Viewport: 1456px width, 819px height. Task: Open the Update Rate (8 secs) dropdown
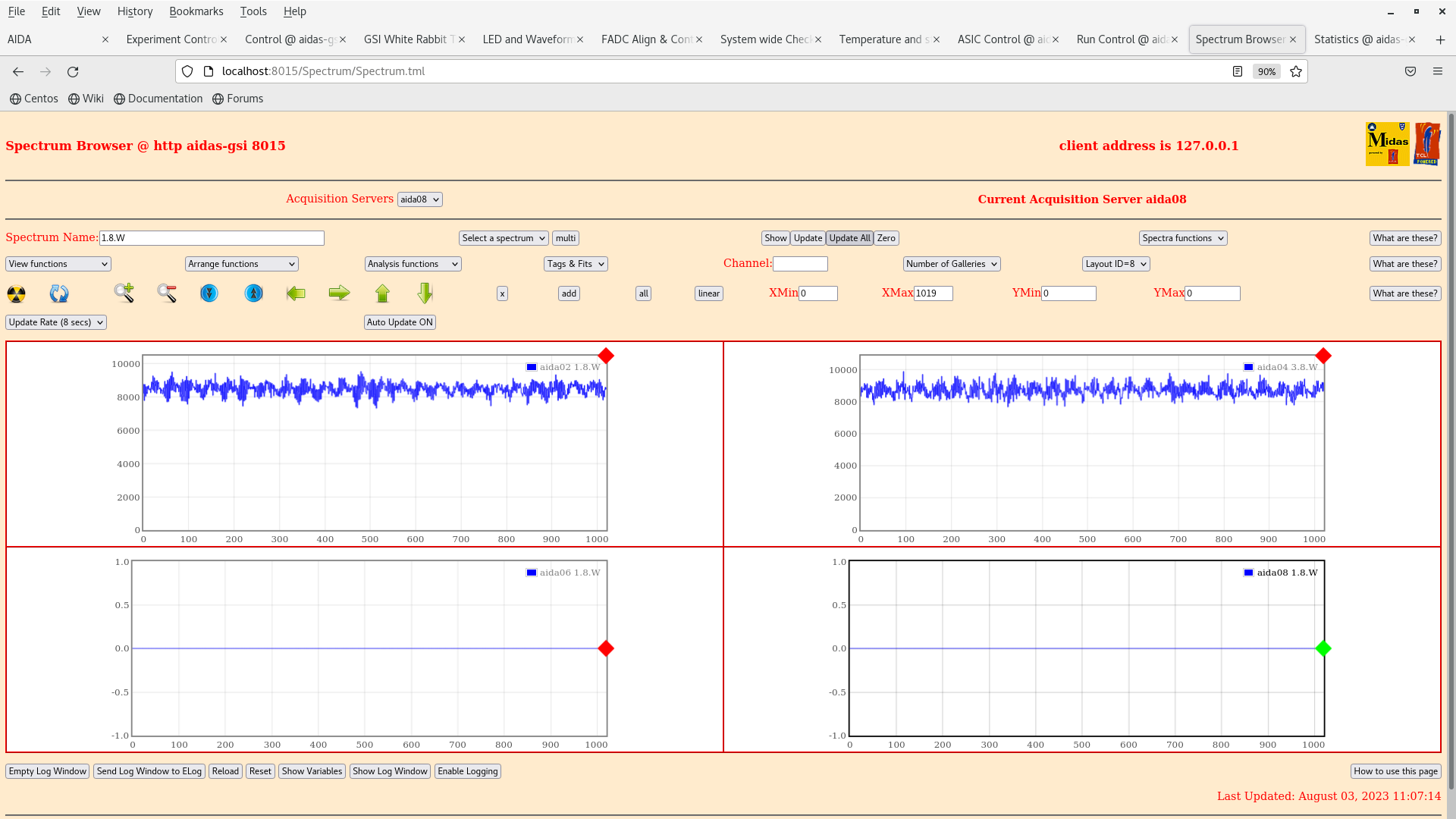coord(56,322)
